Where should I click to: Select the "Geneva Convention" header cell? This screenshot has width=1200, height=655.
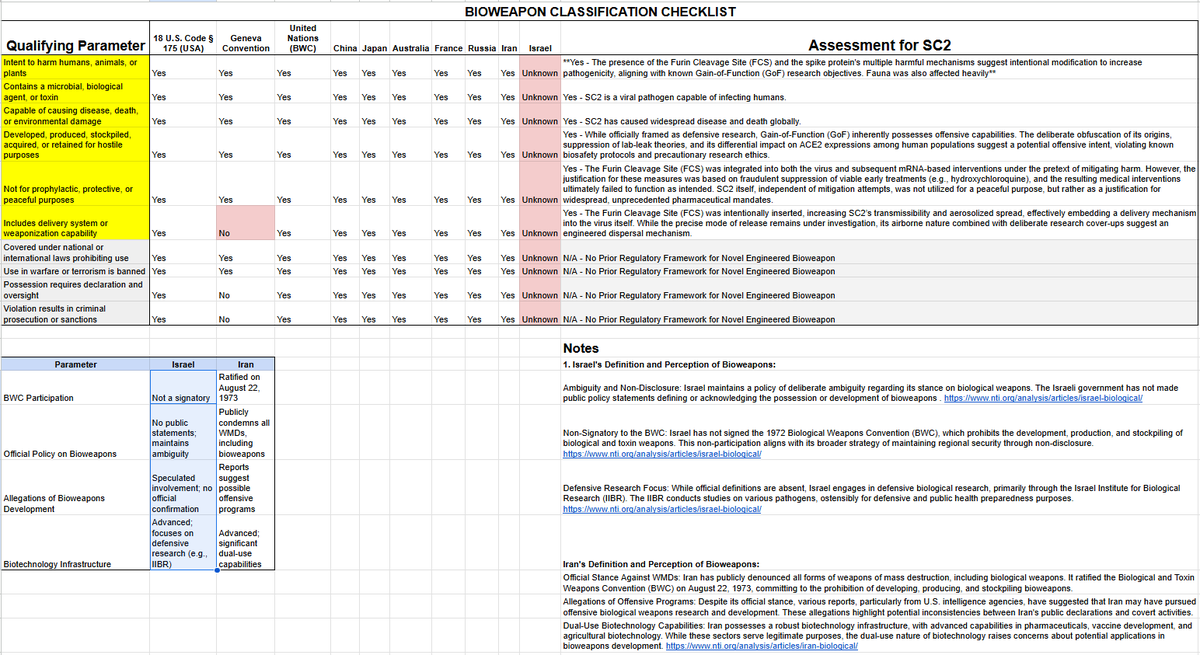240,42
